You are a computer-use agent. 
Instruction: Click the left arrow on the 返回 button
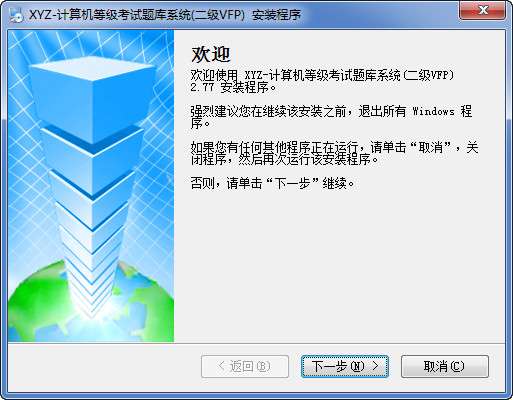coord(221,366)
